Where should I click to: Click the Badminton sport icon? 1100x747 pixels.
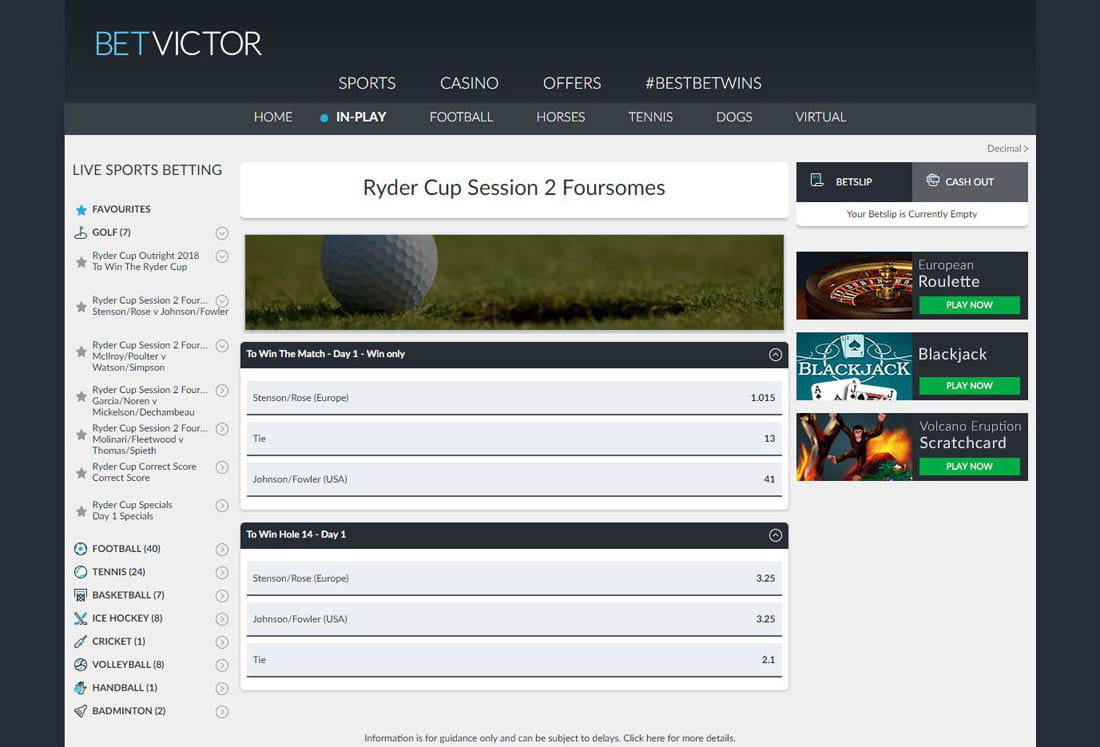pos(81,711)
